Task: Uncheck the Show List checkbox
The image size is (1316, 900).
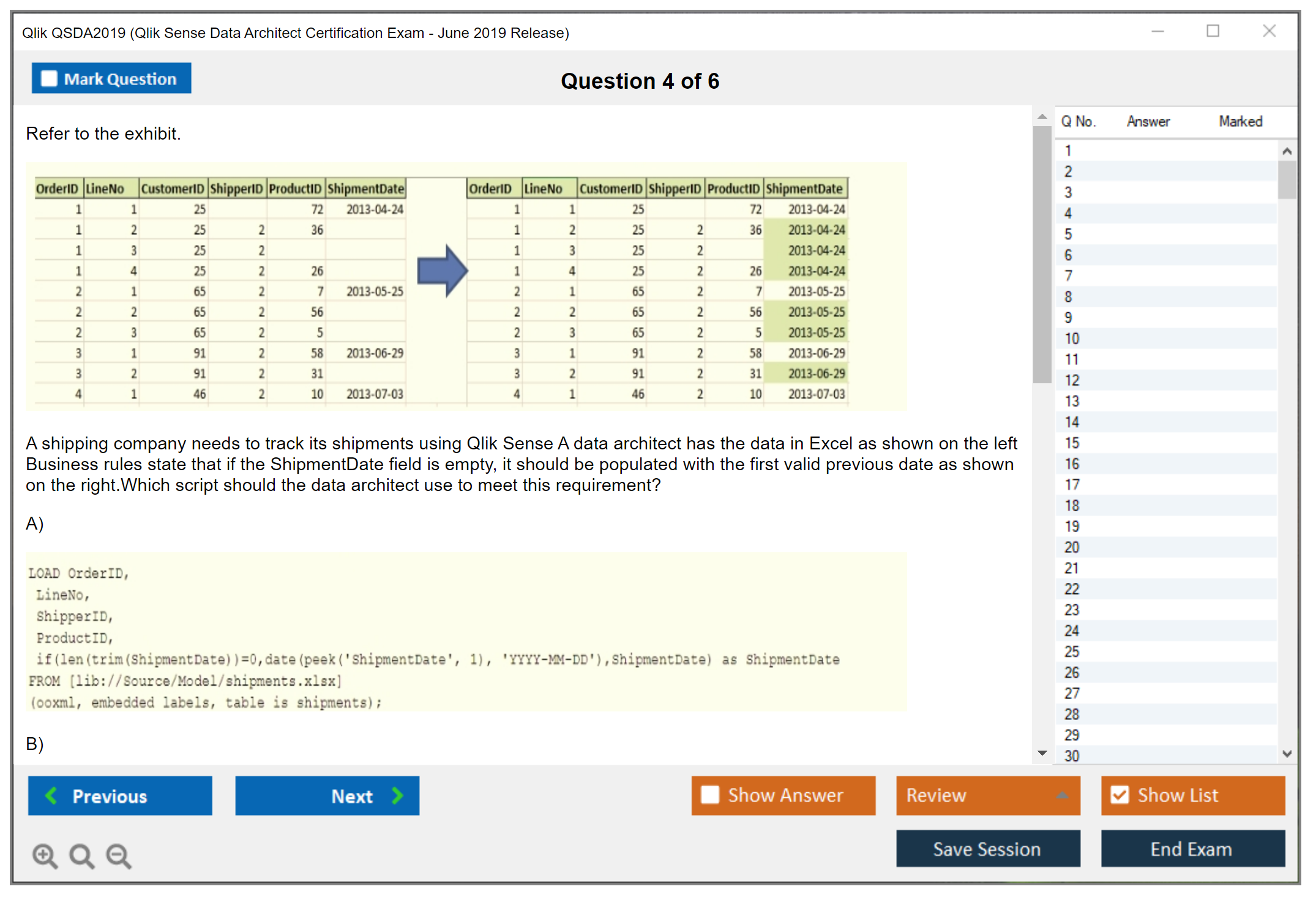Action: pyautogui.click(x=1120, y=795)
